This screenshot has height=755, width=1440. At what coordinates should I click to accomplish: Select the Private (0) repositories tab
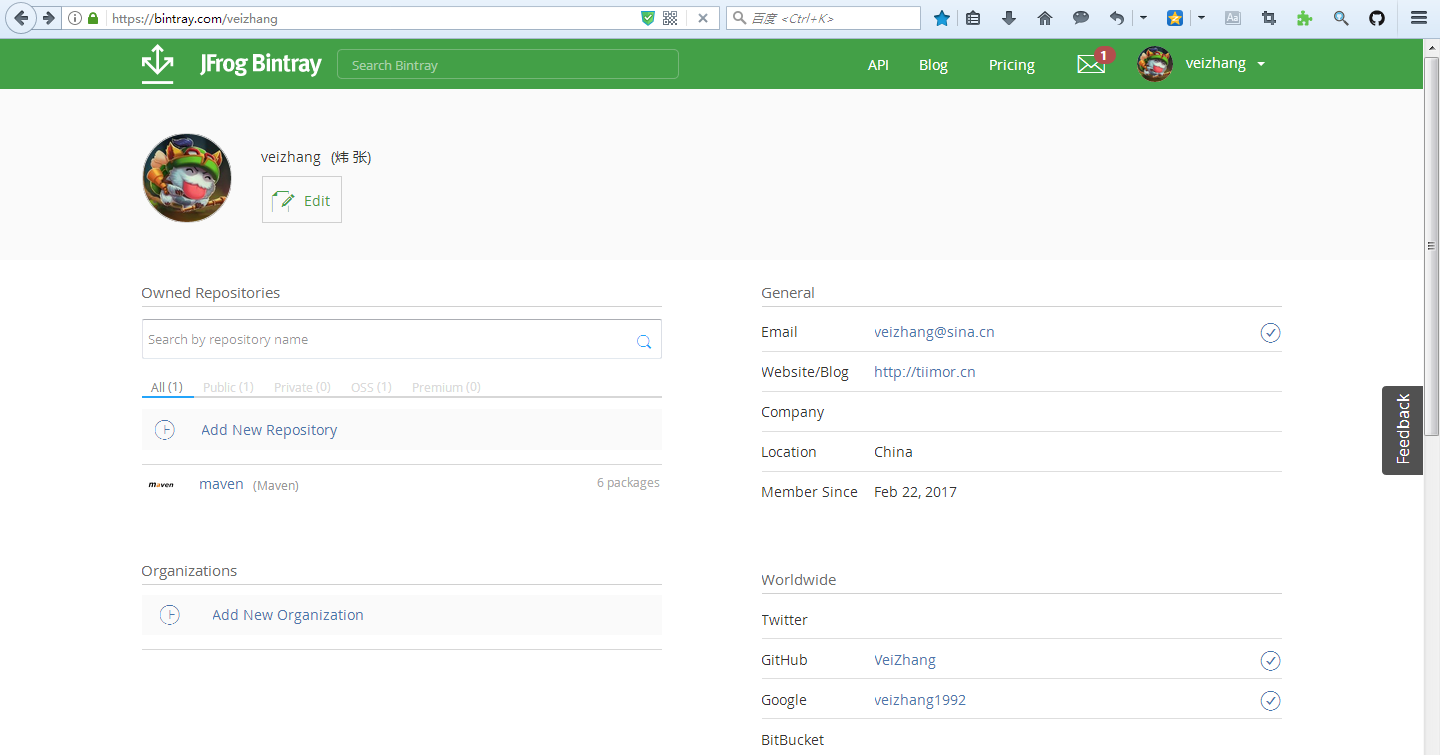tap(302, 387)
